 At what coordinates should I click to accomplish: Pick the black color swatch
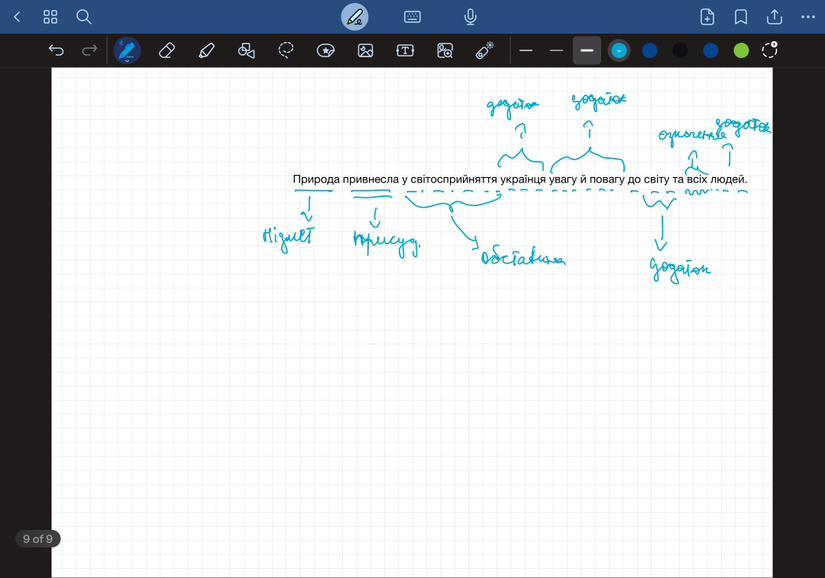click(680, 50)
